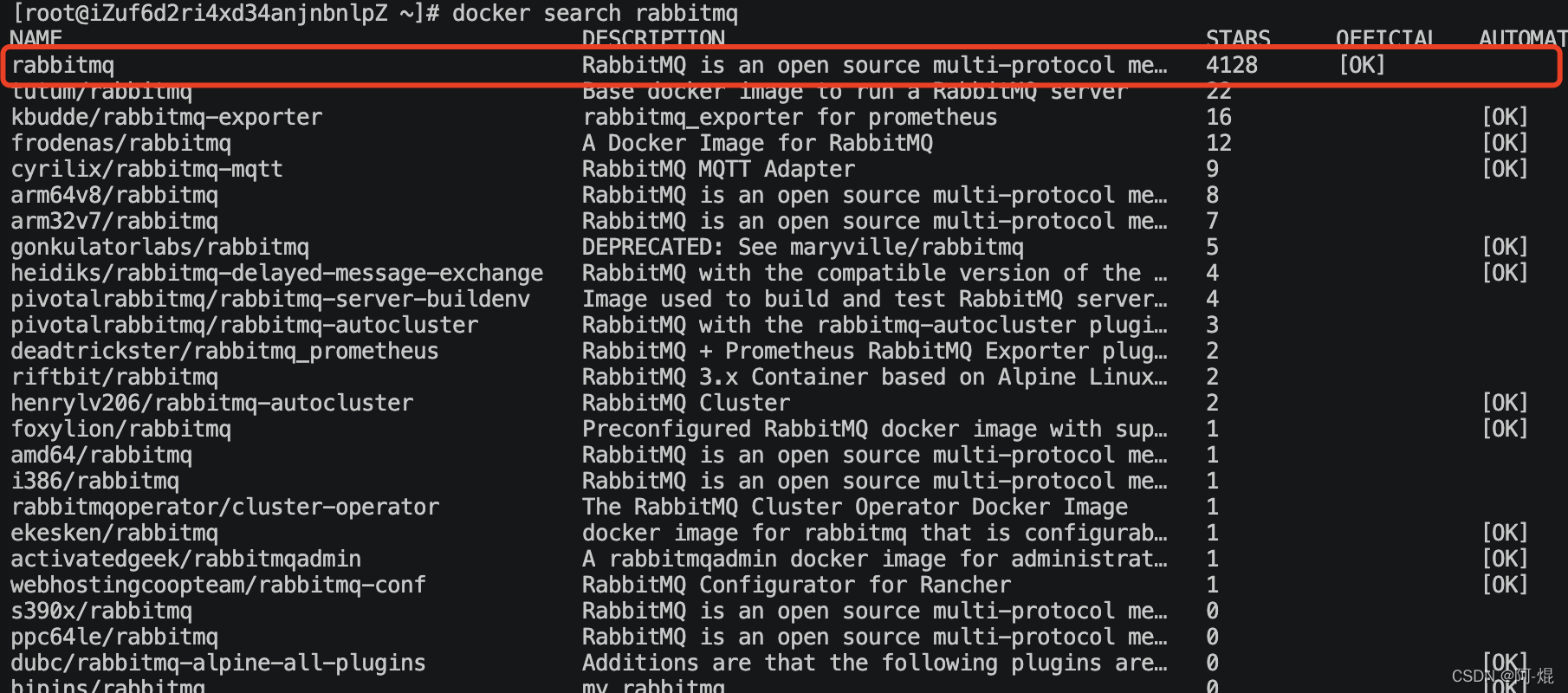
Task: Select 's390x/rabbitmq' image name
Action: pyautogui.click(x=101, y=611)
